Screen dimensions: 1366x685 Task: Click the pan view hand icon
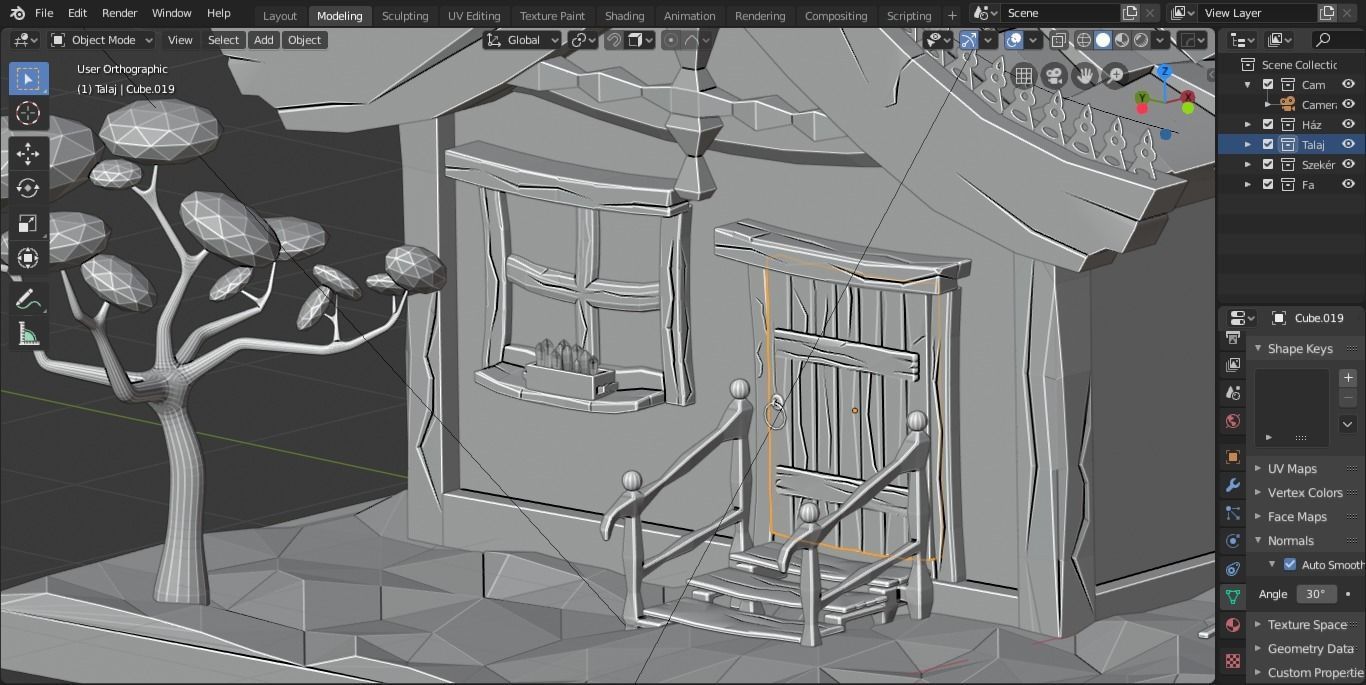click(x=1085, y=76)
